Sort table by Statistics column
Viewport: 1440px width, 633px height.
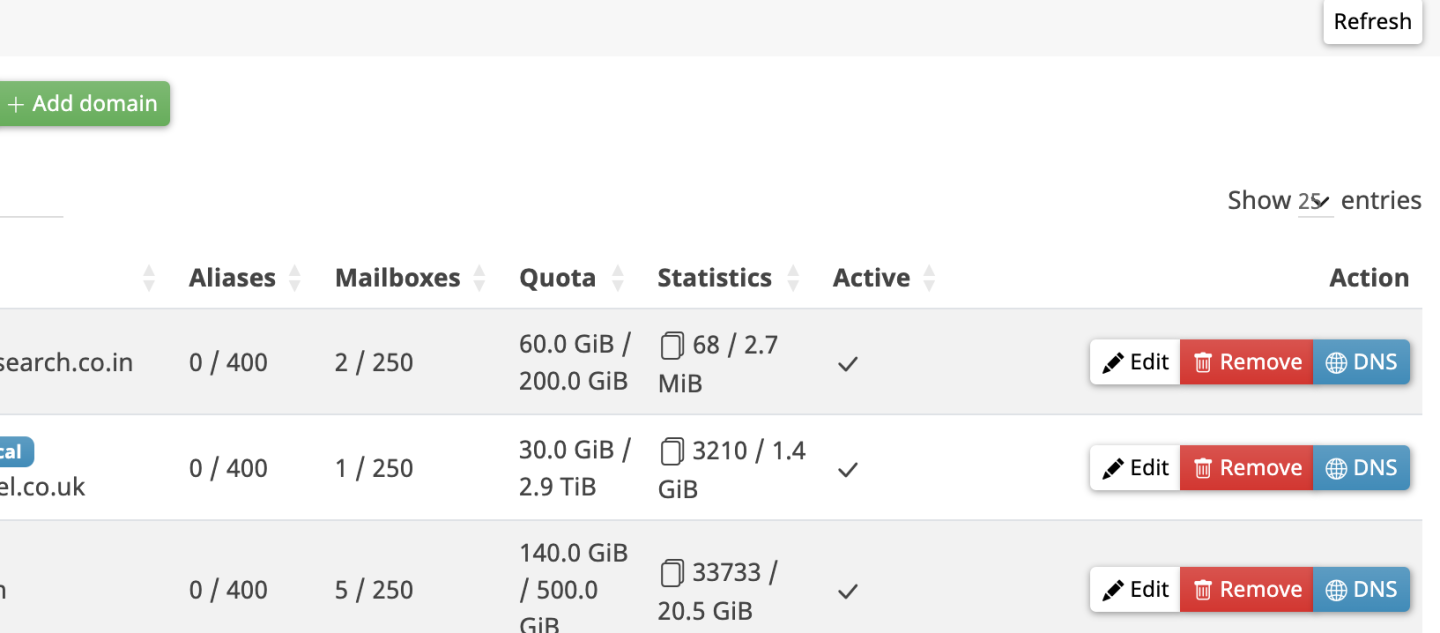[714, 278]
